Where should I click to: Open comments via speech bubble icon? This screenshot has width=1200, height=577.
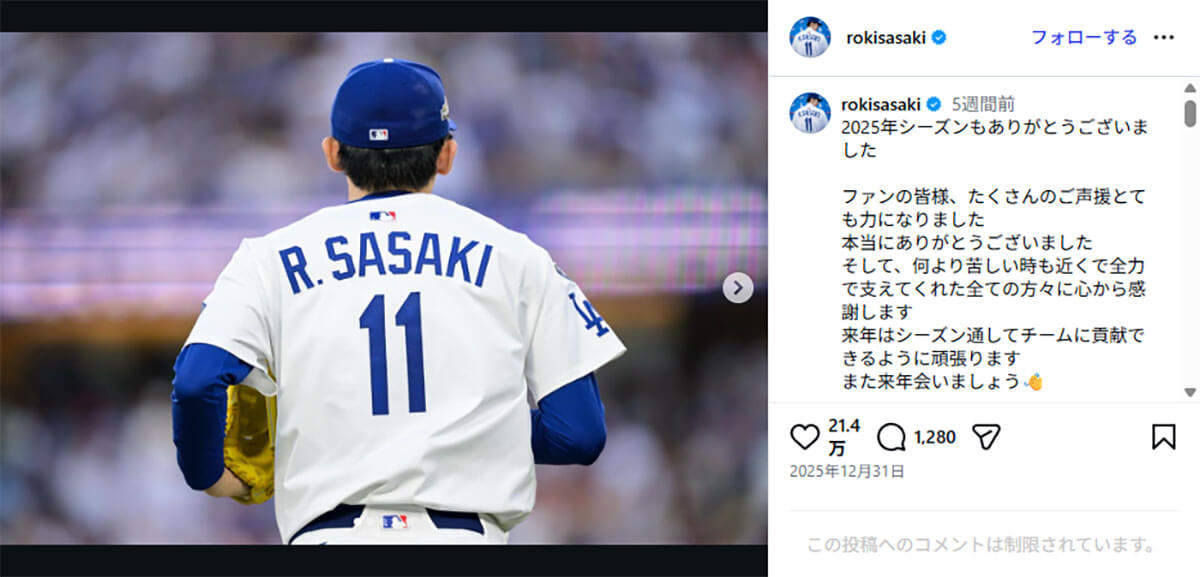pyautogui.click(x=891, y=437)
